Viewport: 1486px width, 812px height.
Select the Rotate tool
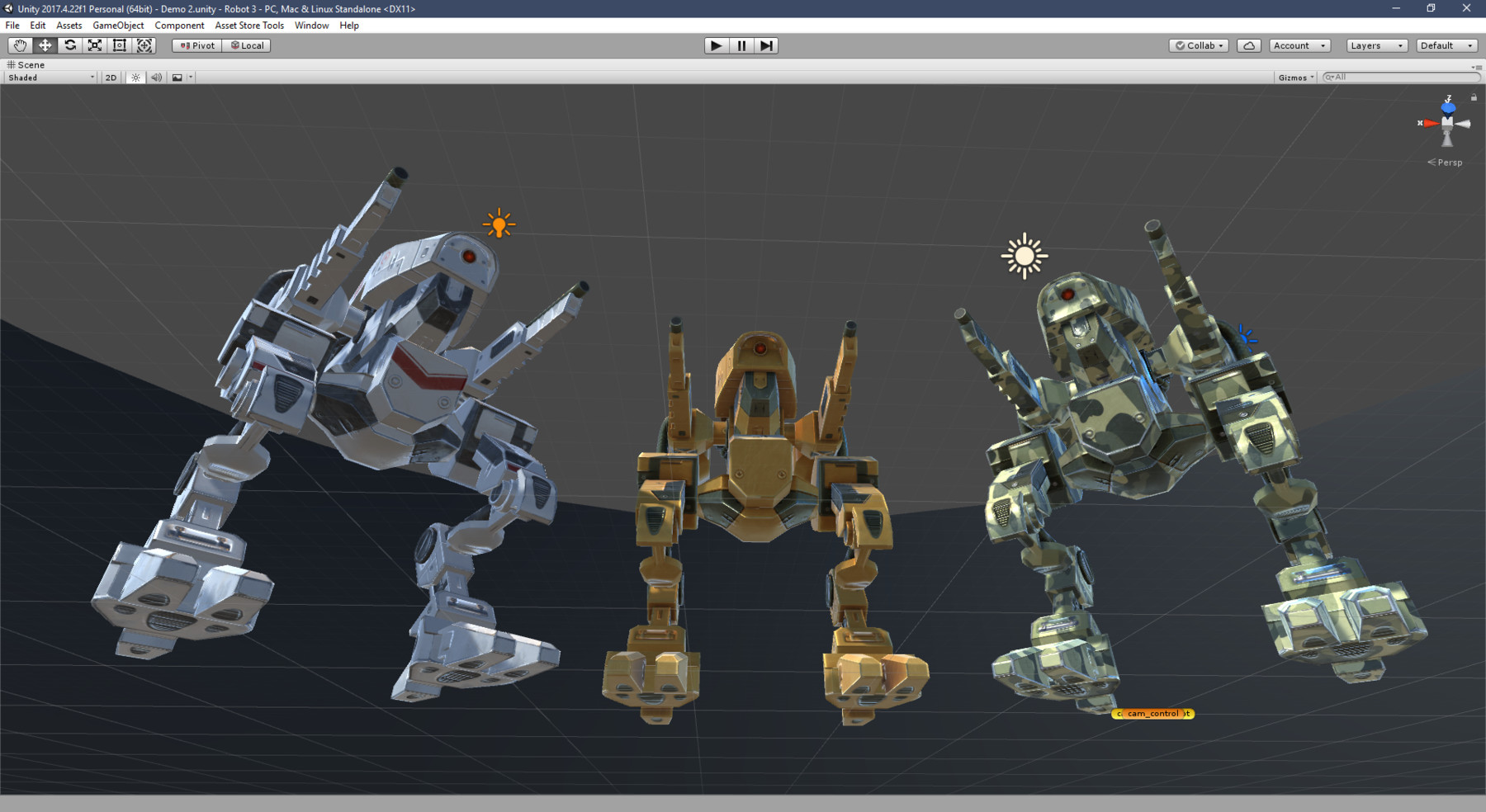click(70, 45)
